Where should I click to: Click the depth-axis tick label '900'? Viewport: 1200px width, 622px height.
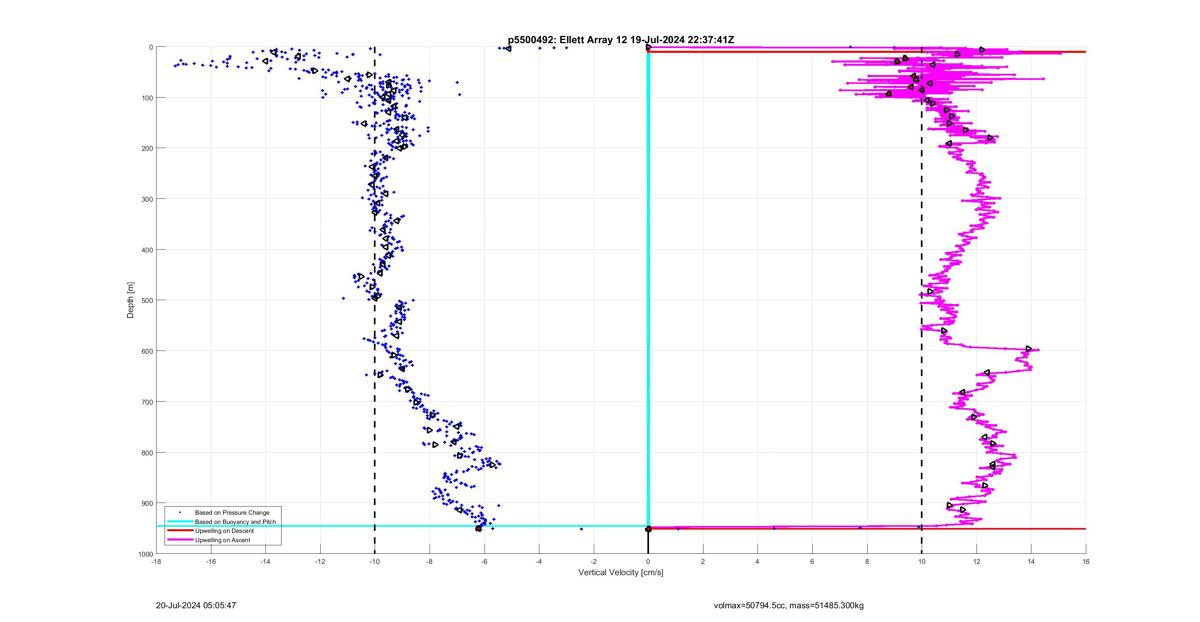pyautogui.click(x=145, y=503)
